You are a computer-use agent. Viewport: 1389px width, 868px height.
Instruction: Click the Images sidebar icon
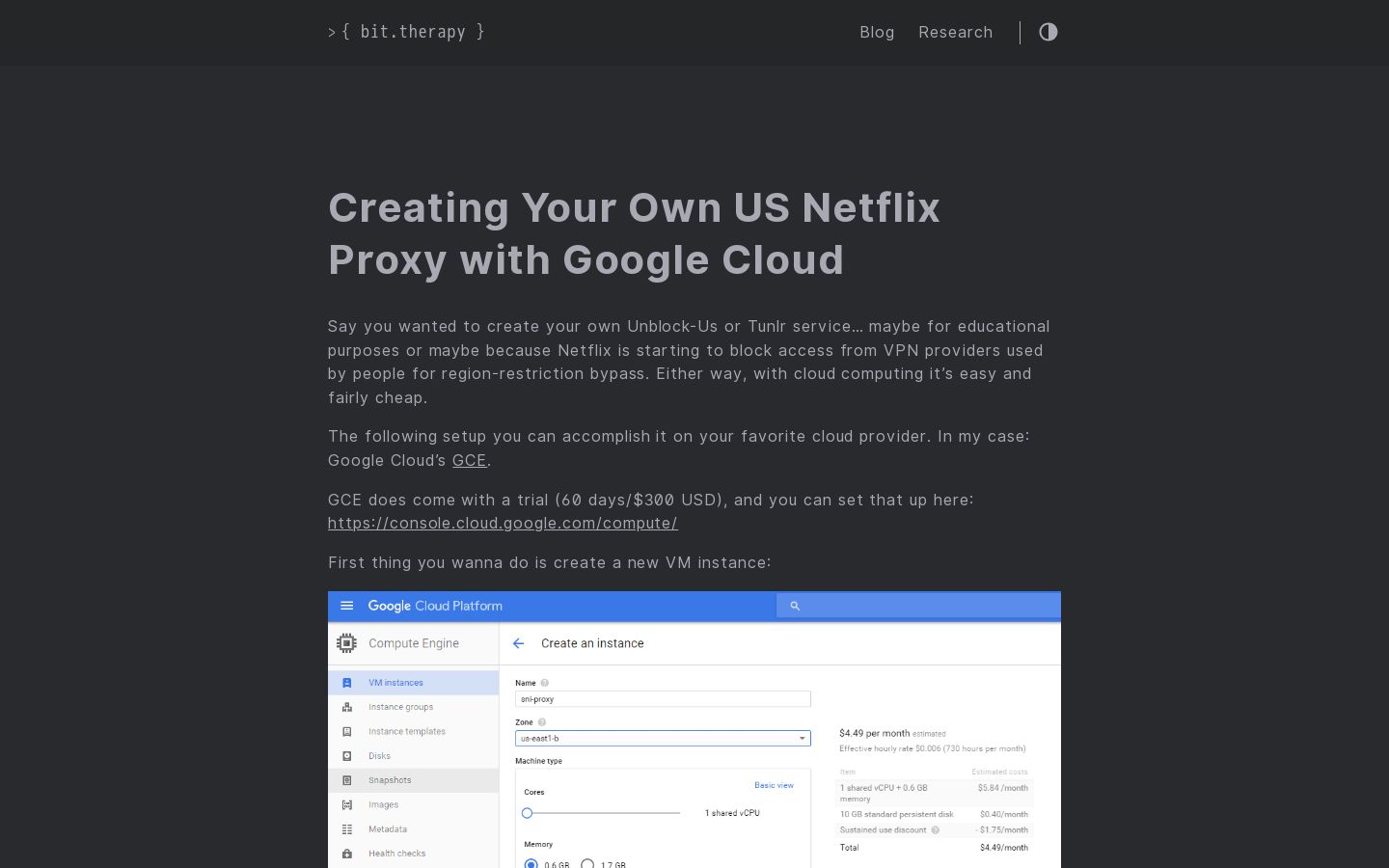(x=347, y=804)
